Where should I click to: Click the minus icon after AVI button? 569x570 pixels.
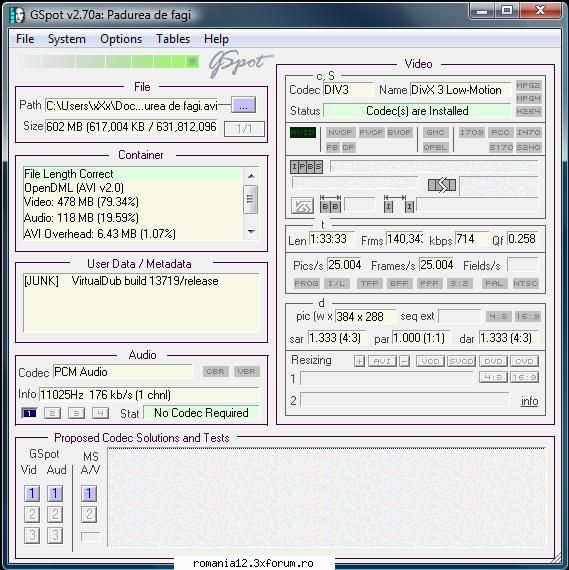(404, 361)
